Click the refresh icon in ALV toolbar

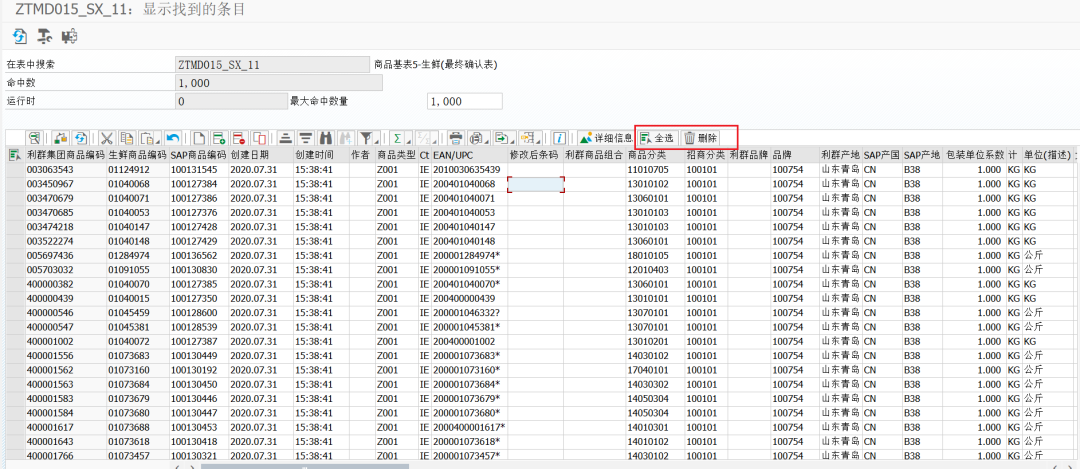tap(81, 138)
